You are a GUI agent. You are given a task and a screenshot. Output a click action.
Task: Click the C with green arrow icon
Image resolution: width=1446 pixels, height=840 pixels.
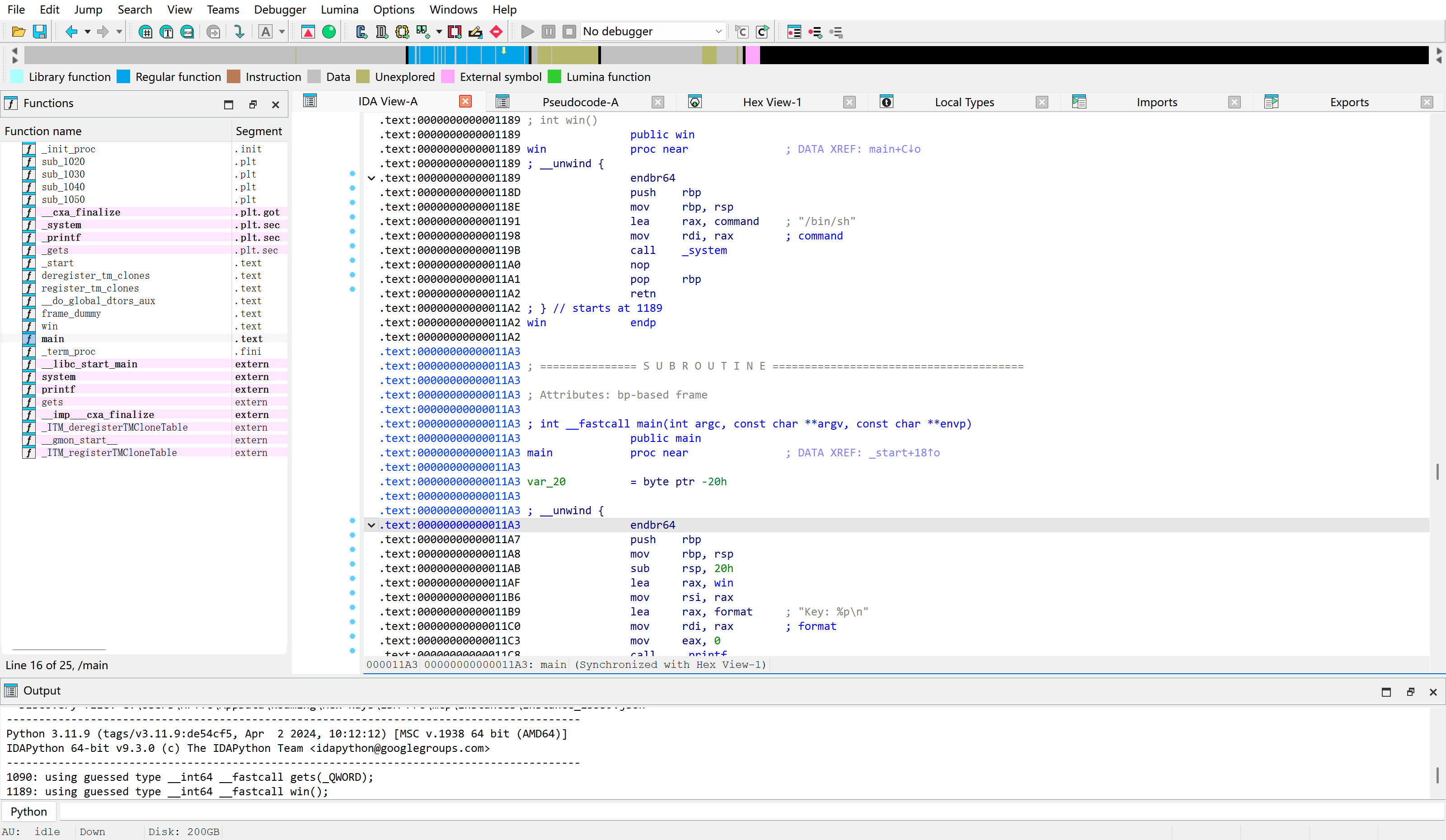click(x=763, y=32)
